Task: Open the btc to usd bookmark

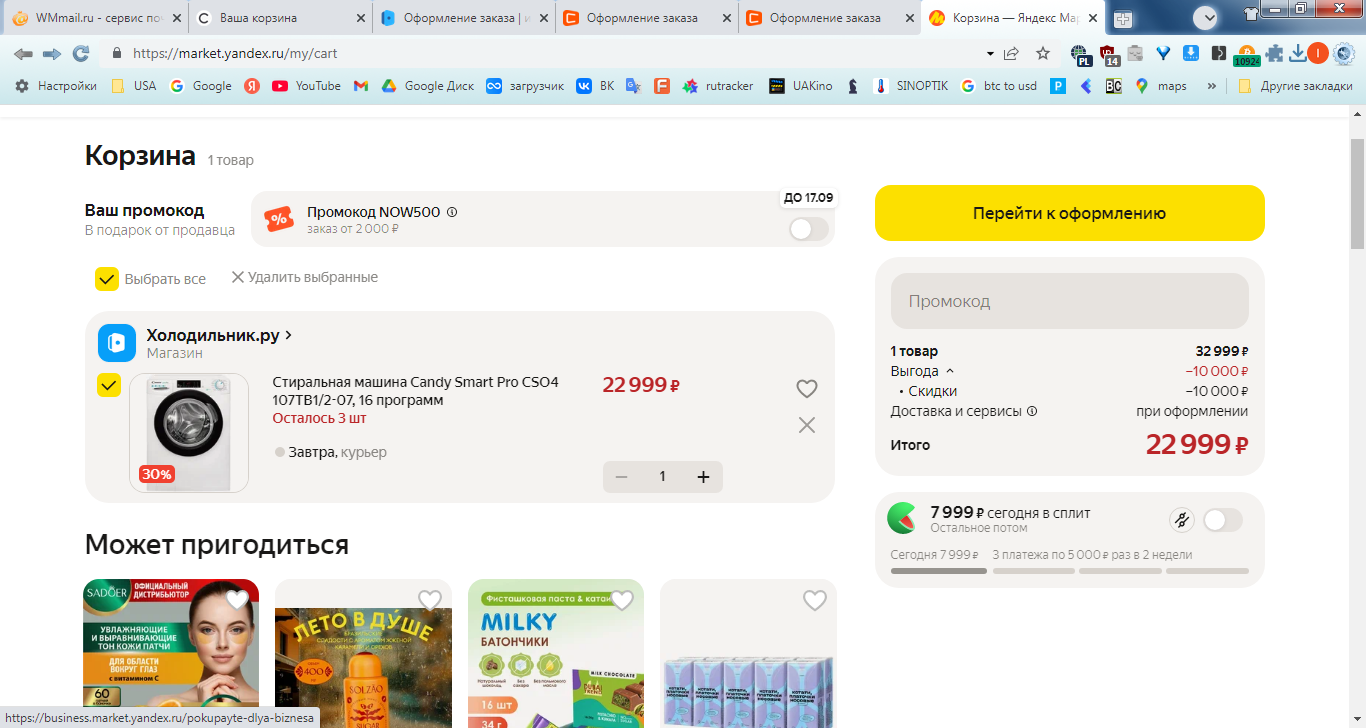Action: click(998, 86)
